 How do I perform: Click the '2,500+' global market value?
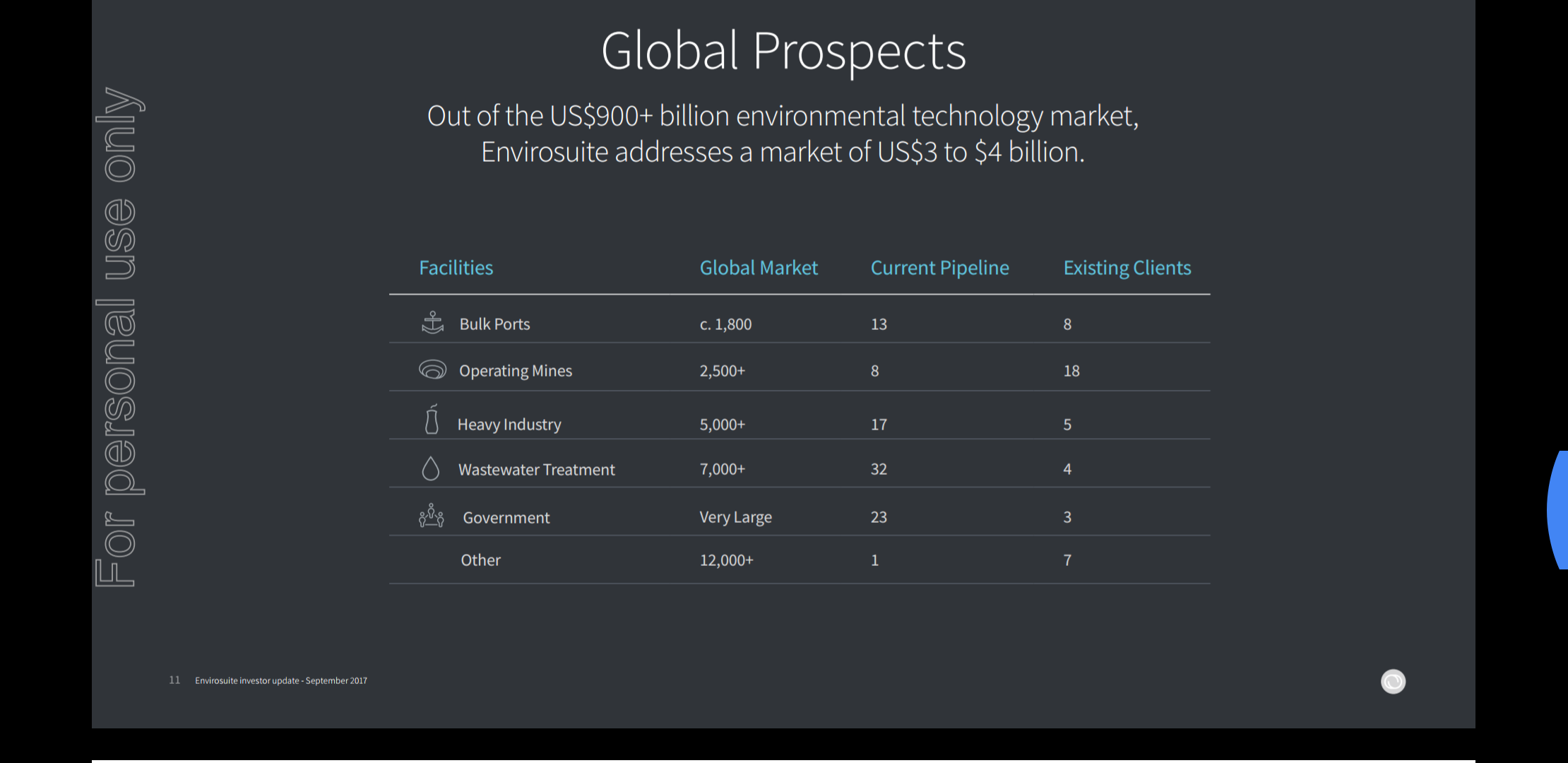click(722, 371)
